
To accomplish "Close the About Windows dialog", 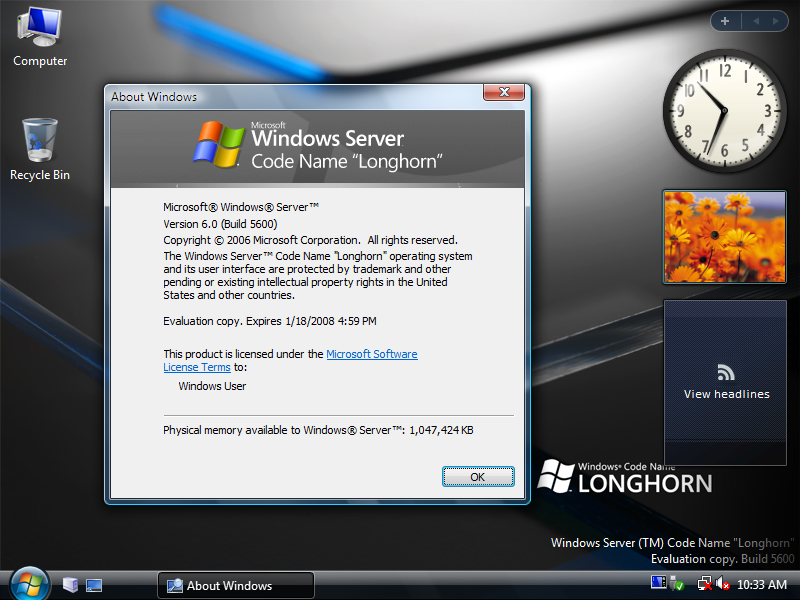I will pos(504,92).
